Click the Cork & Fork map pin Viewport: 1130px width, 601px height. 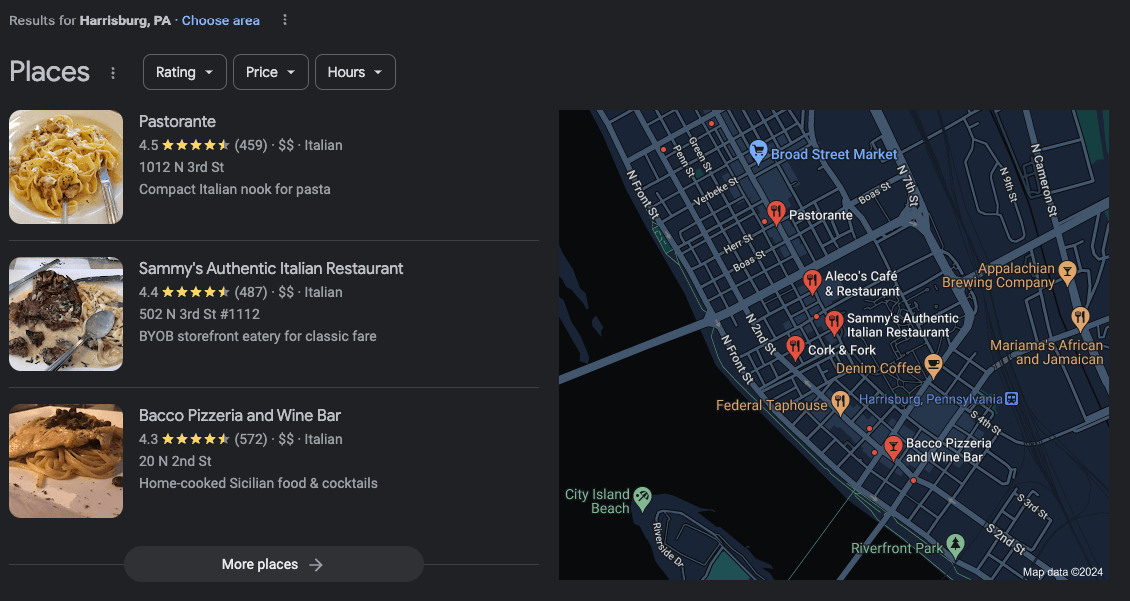tap(795, 349)
